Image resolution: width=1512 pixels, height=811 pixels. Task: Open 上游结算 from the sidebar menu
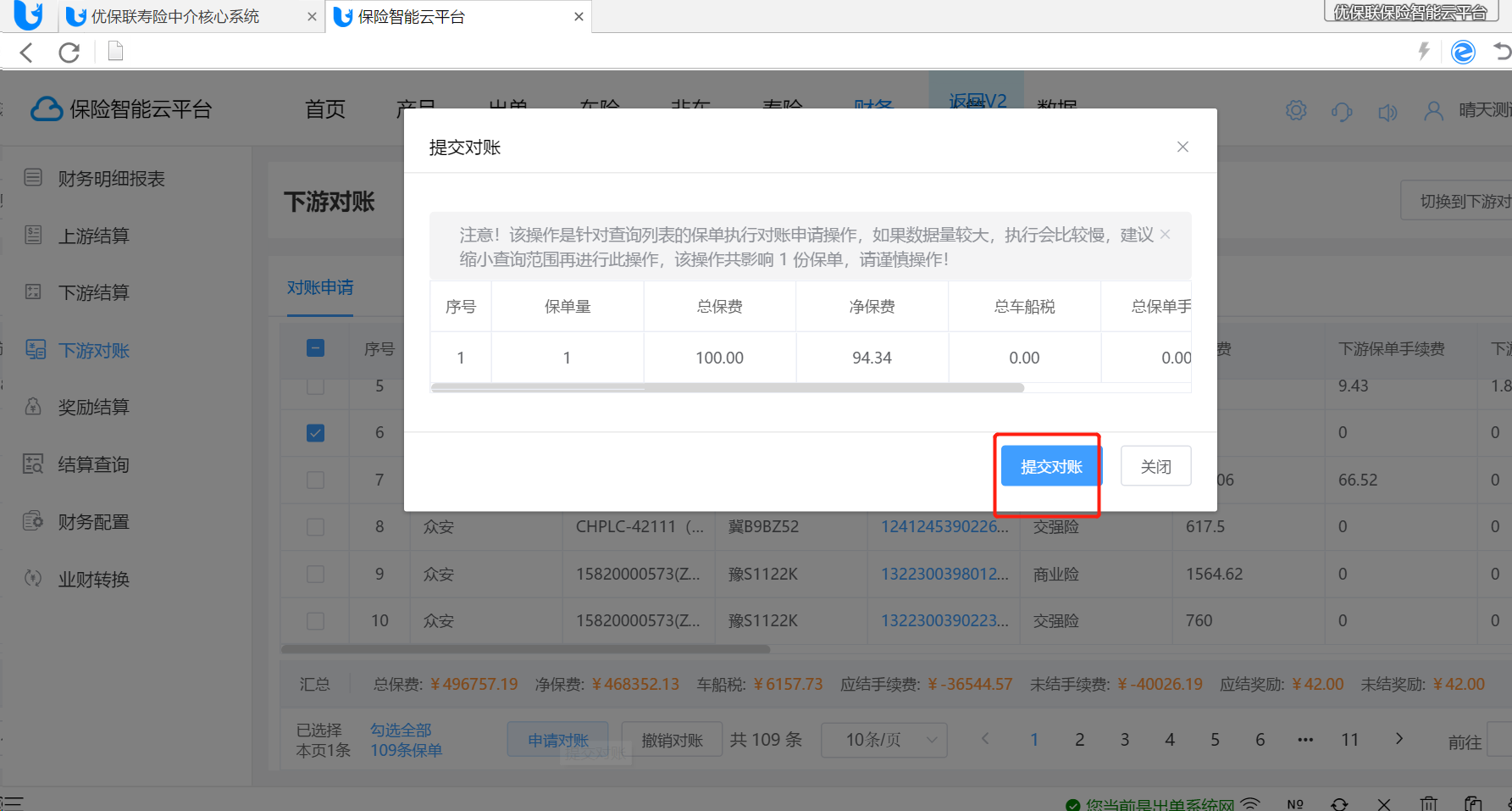[x=93, y=236]
